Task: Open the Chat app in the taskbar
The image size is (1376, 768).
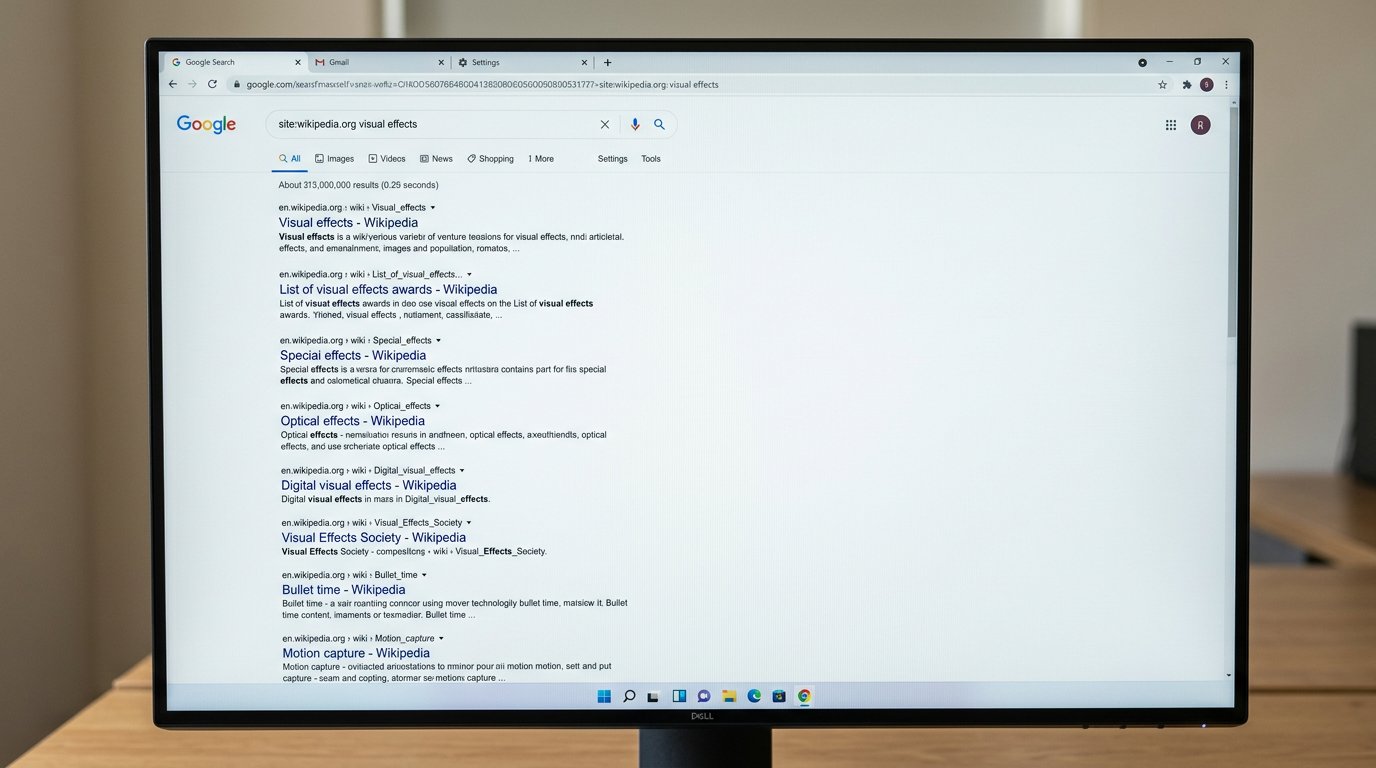Action: [704, 696]
